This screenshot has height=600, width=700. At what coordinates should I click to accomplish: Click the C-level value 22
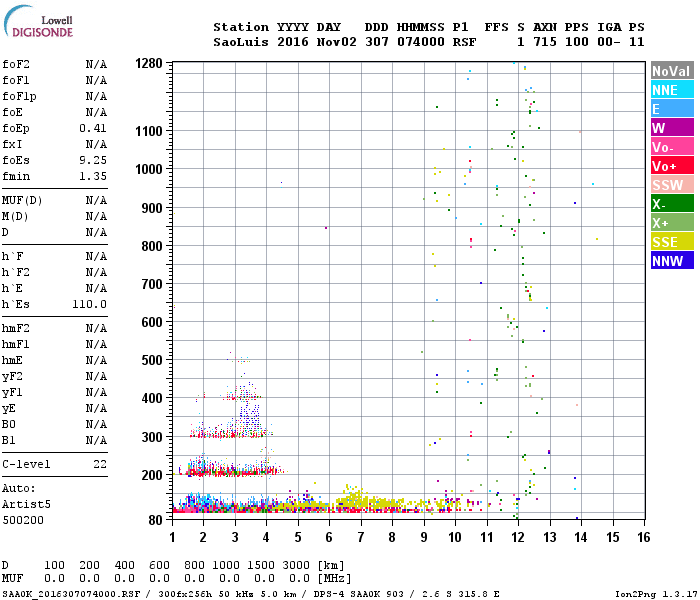[100, 464]
